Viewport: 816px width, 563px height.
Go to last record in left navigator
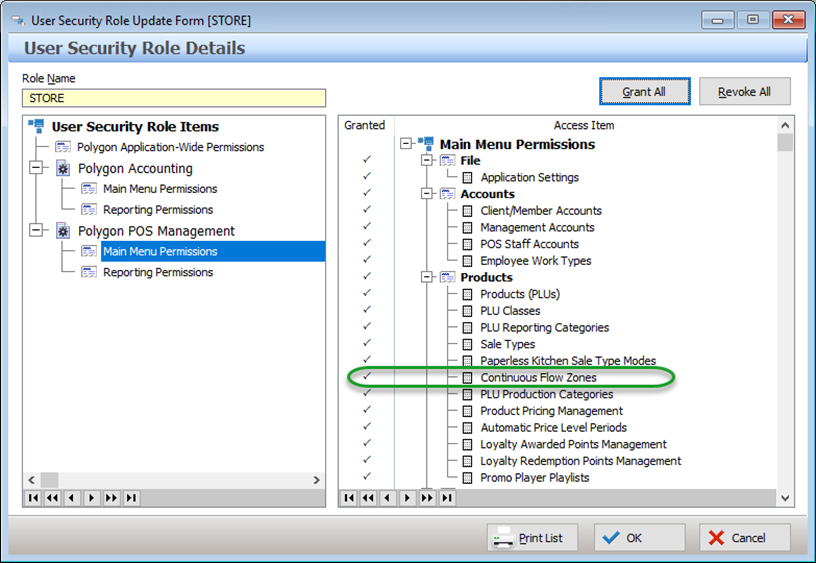pyautogui.click(x=131, y=498)
